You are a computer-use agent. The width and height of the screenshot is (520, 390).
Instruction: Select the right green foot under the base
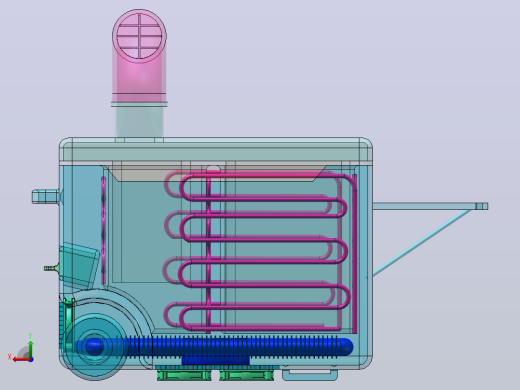(x=247, y=375)
